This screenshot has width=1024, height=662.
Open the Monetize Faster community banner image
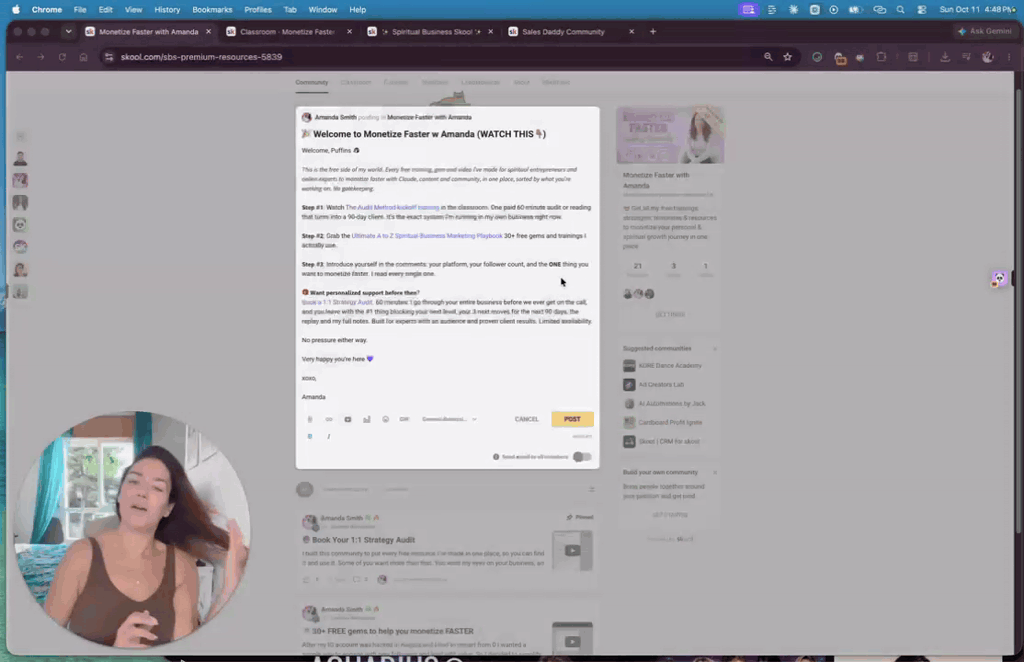point(670,135)
